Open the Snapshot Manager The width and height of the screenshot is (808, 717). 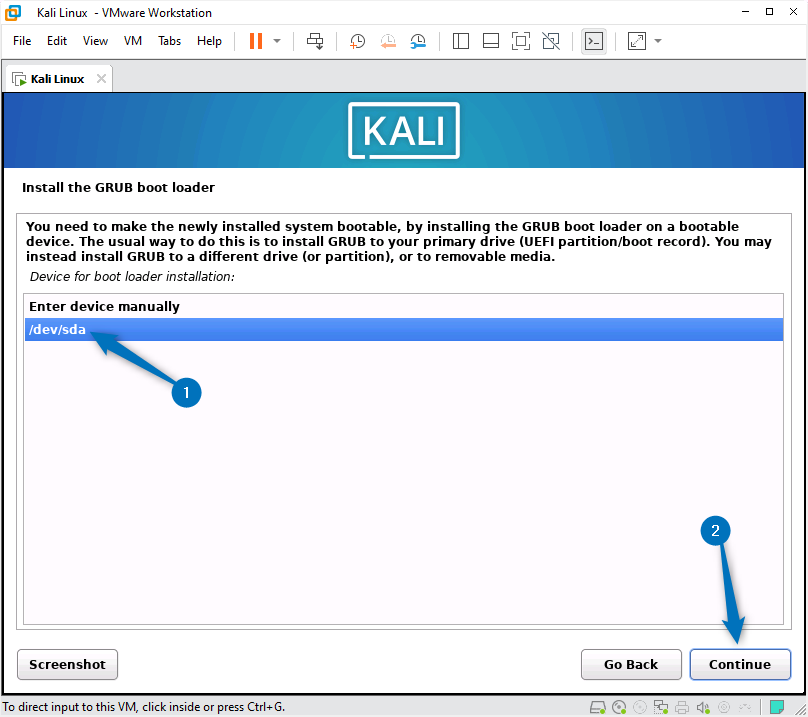[418, 41]
